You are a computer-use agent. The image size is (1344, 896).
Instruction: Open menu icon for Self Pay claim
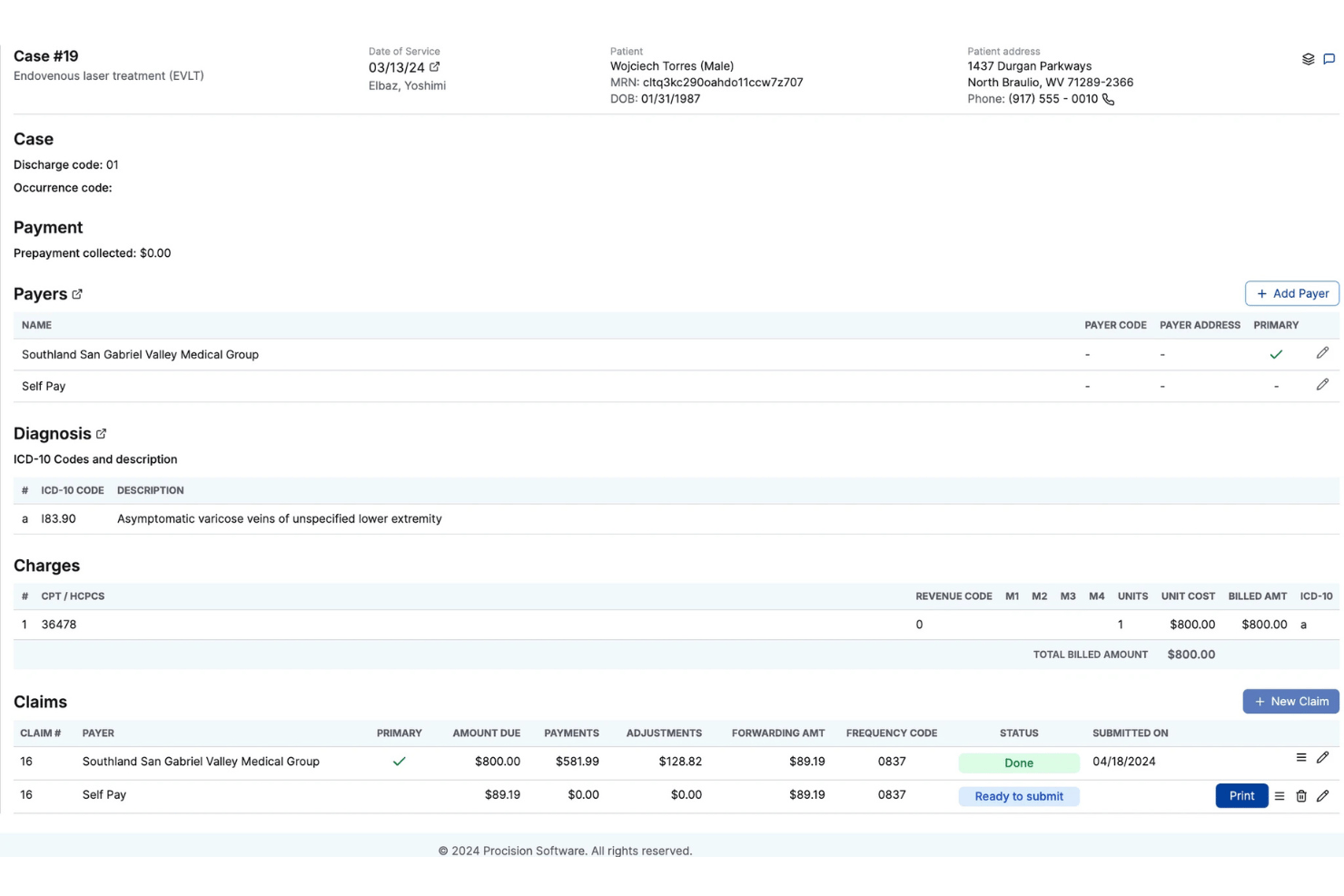tap(1280, 796)
